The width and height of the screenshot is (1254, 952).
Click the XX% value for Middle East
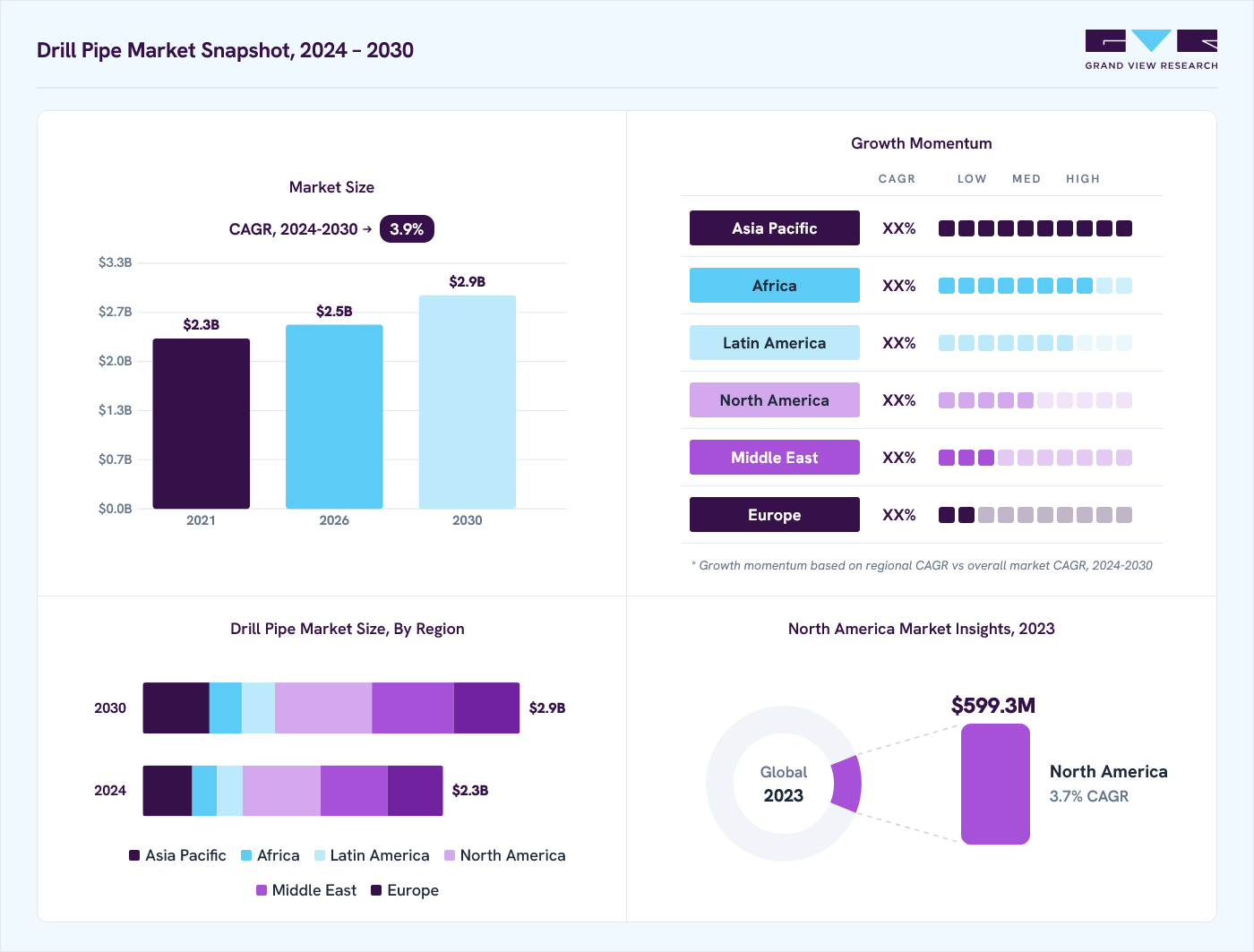tap(899, 458)
